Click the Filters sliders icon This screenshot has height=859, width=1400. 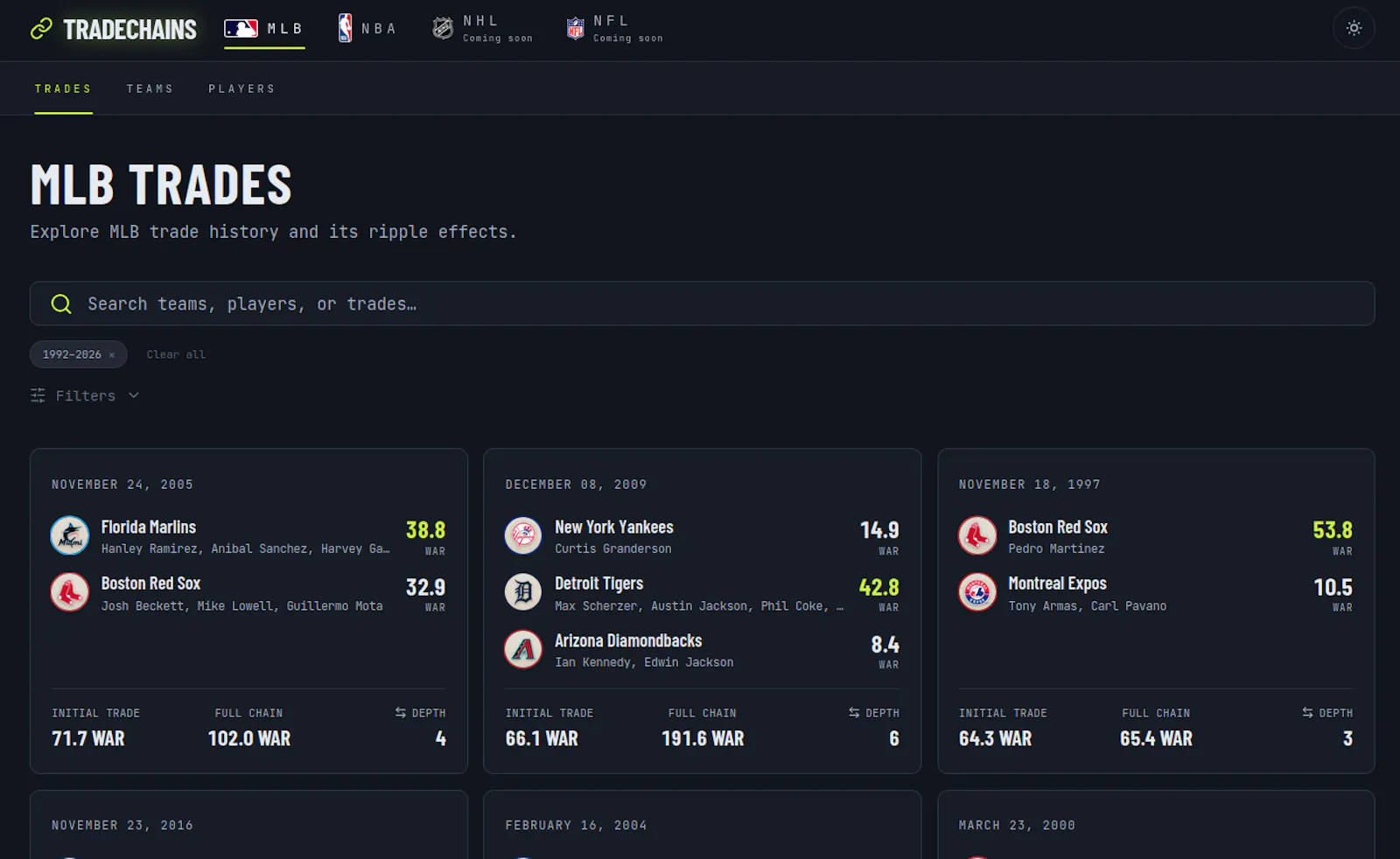tap(38, 395)
